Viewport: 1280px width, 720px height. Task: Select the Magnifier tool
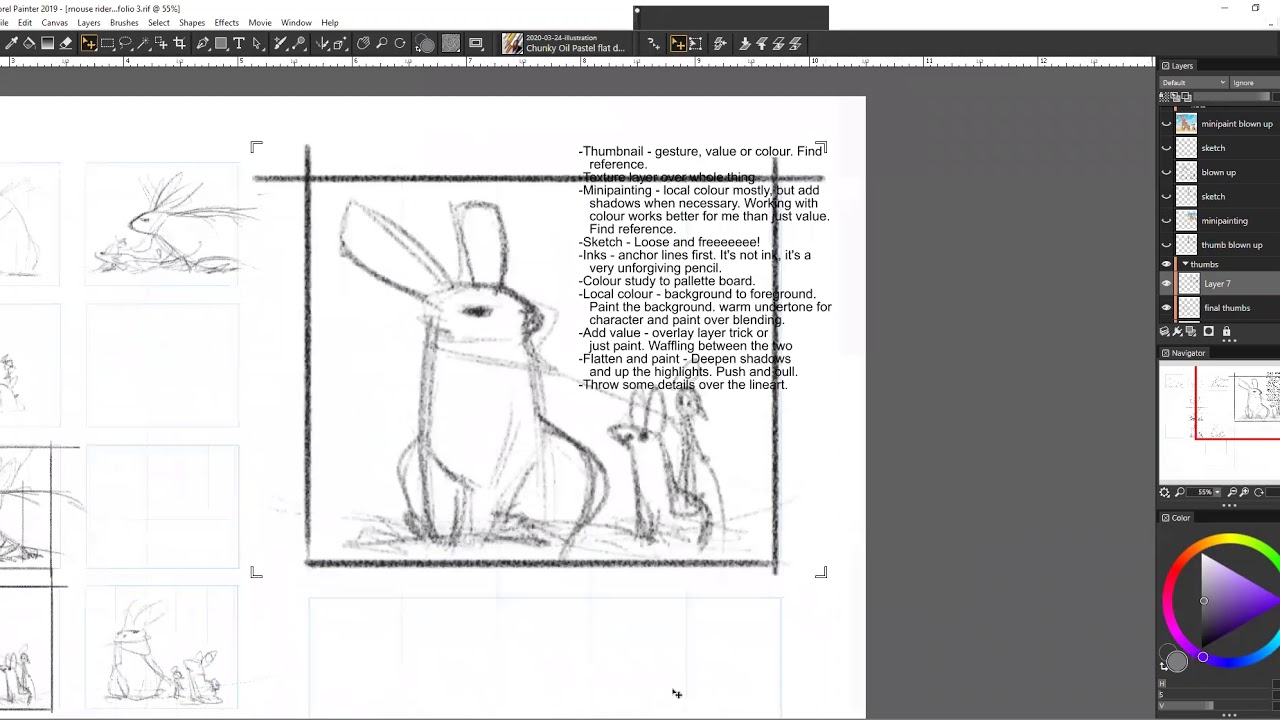point(382,43)
